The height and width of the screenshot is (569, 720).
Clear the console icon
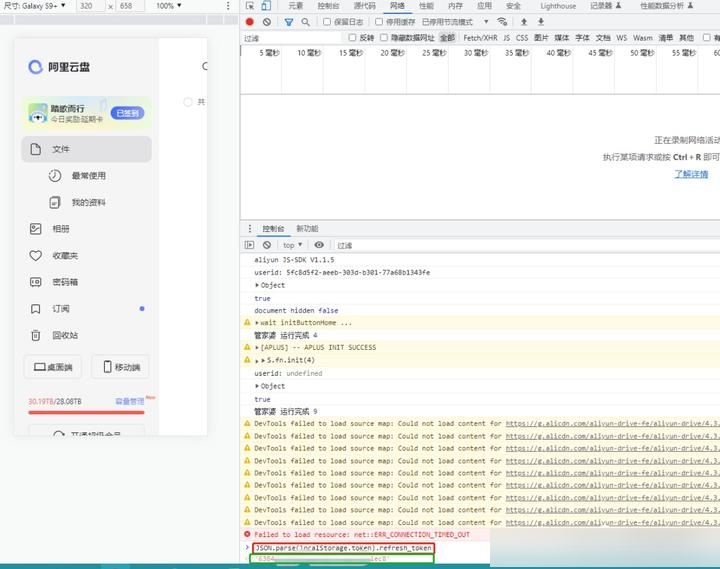[267, 245]
